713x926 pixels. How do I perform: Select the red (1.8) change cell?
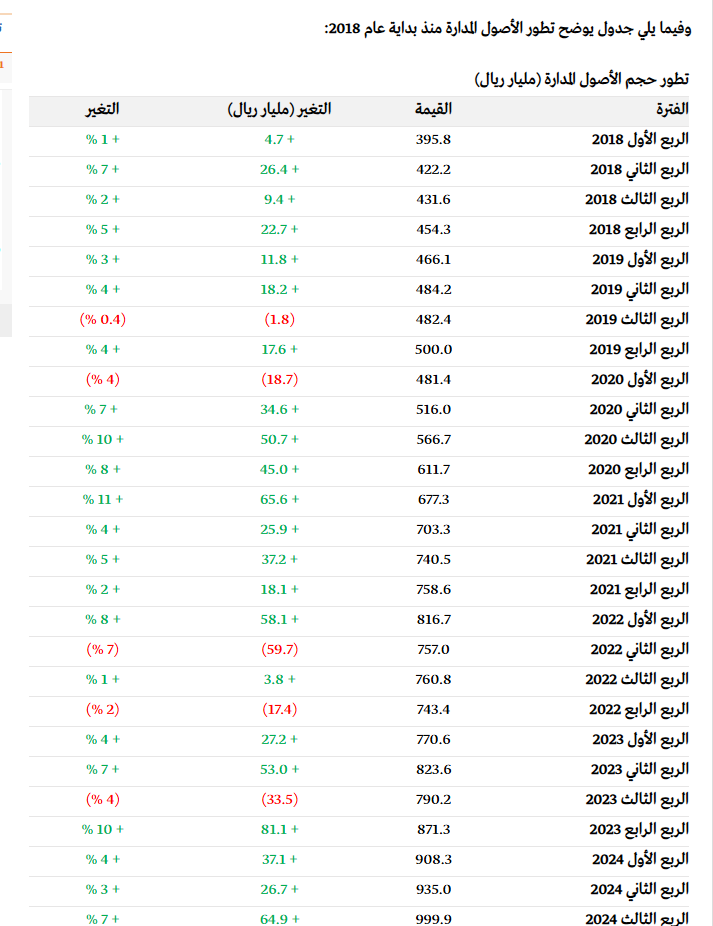(280, 319)
